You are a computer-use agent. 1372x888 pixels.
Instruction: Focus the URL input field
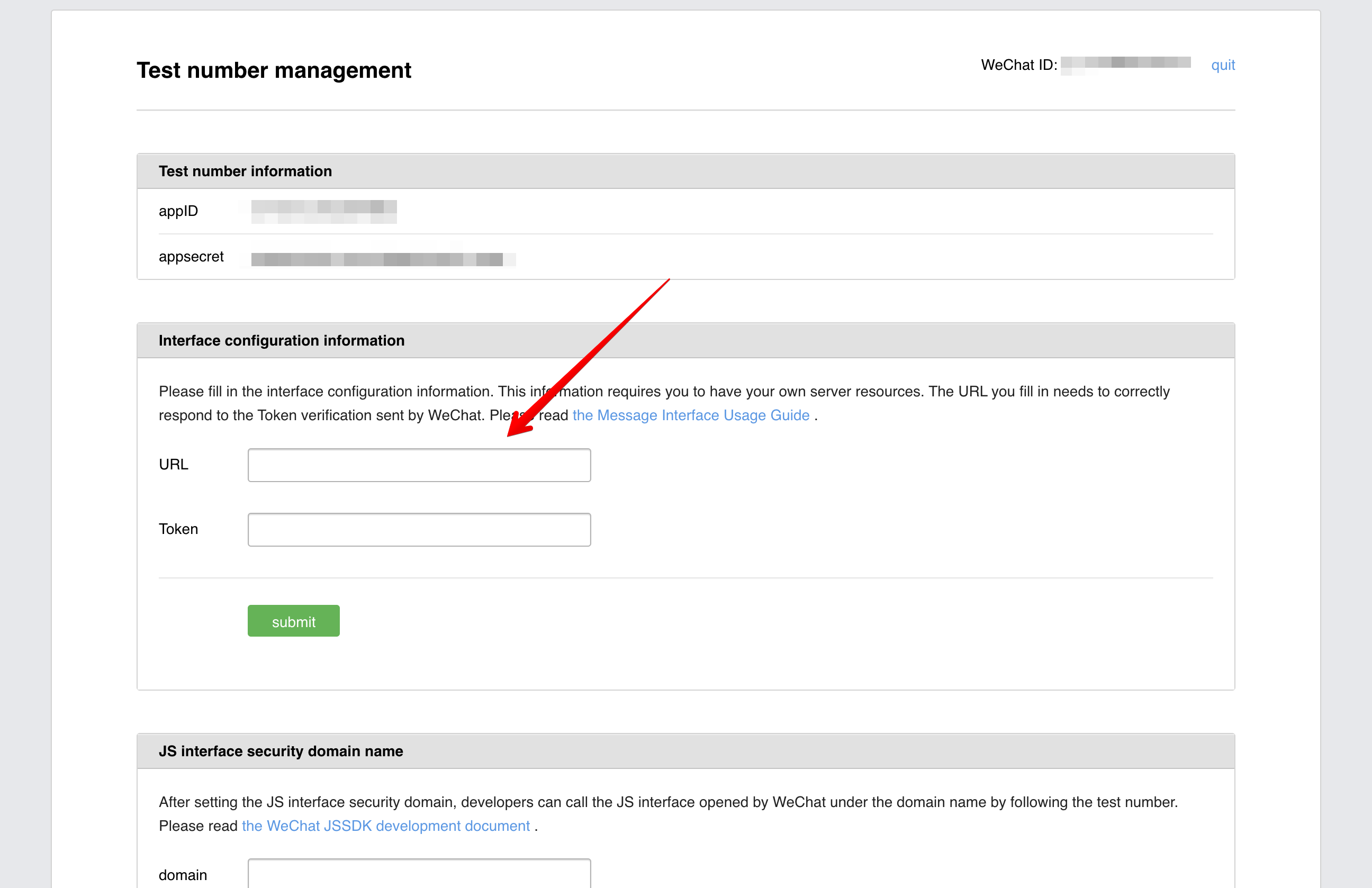click(x=419, y=465)
